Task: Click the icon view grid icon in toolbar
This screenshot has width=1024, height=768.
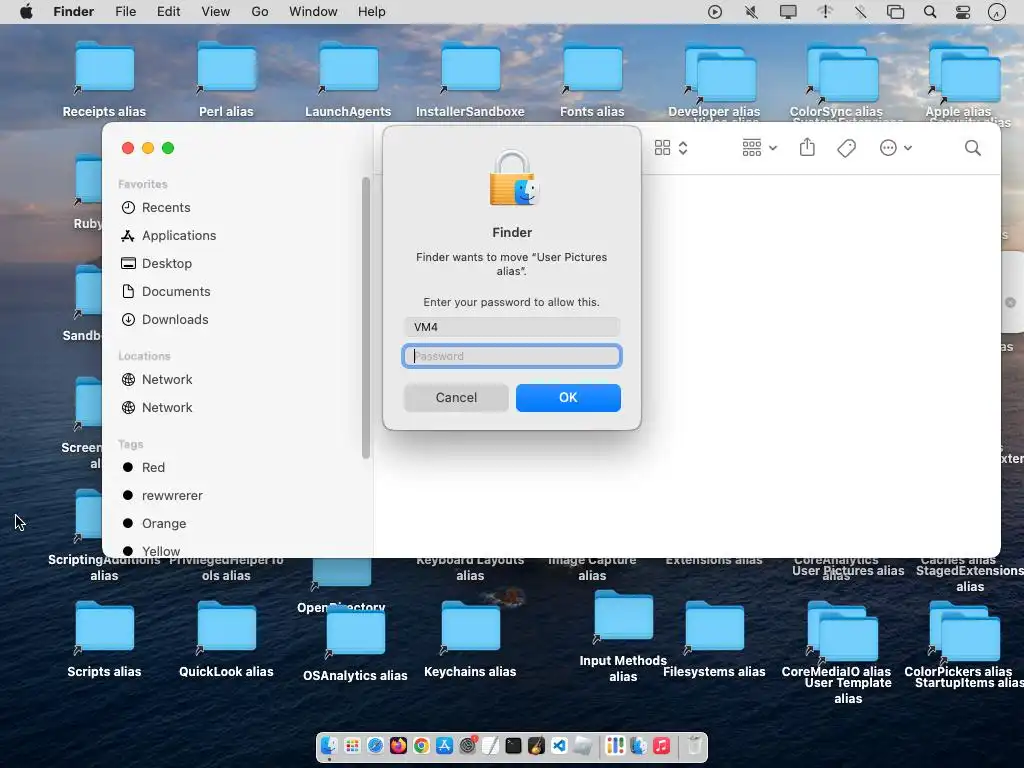Action: coord(662,148)
